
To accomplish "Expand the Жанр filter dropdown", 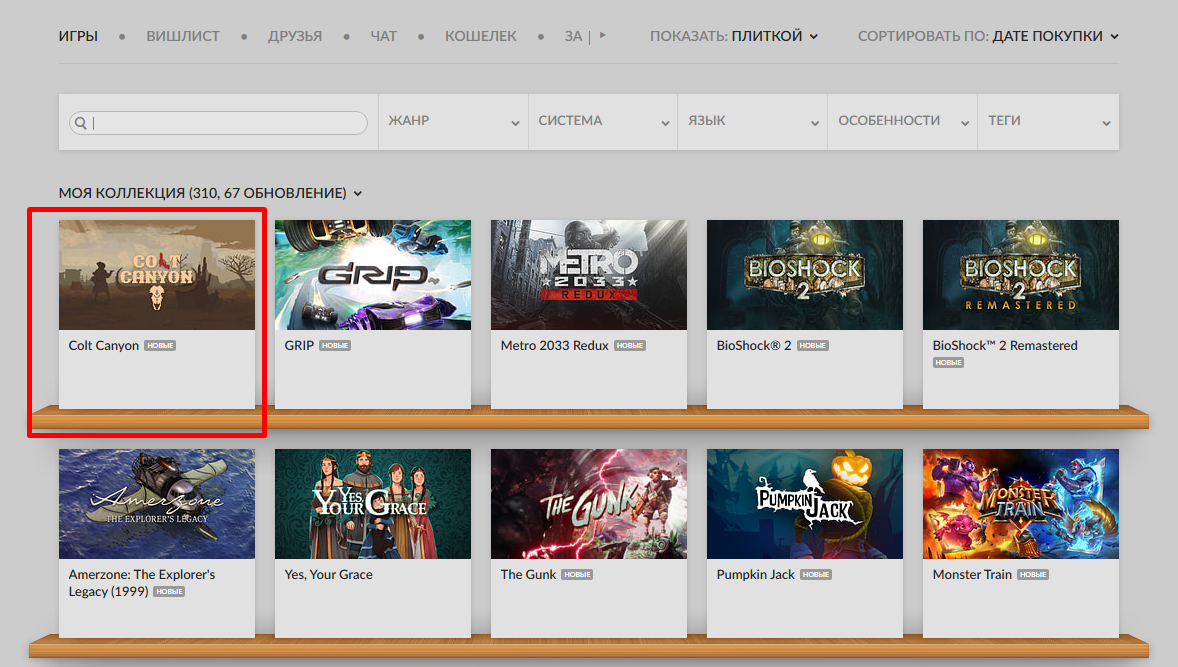I will [x=453, y=121].
